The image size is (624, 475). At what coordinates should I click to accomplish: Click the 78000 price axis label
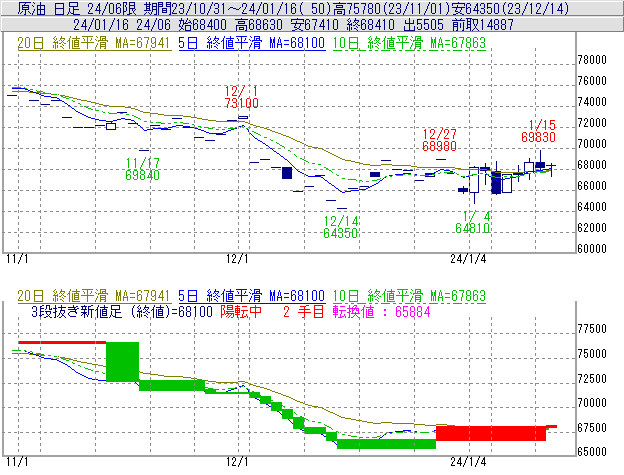(592, 60)
